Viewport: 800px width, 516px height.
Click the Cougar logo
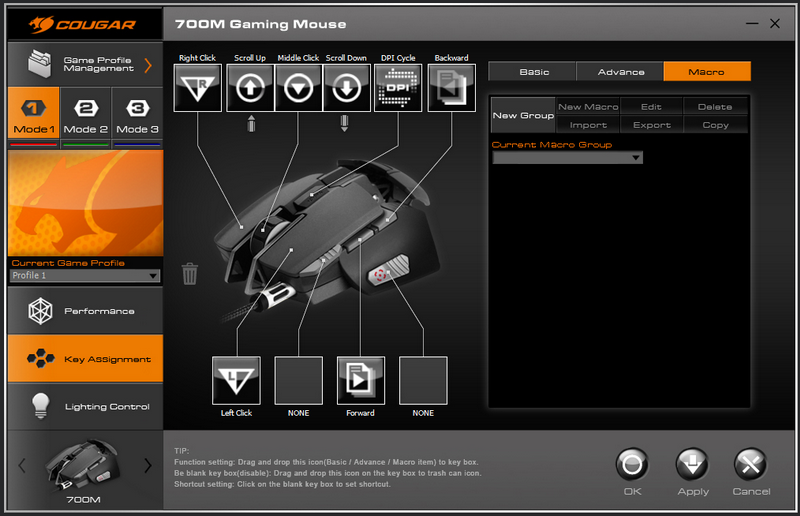click(83, 24)
